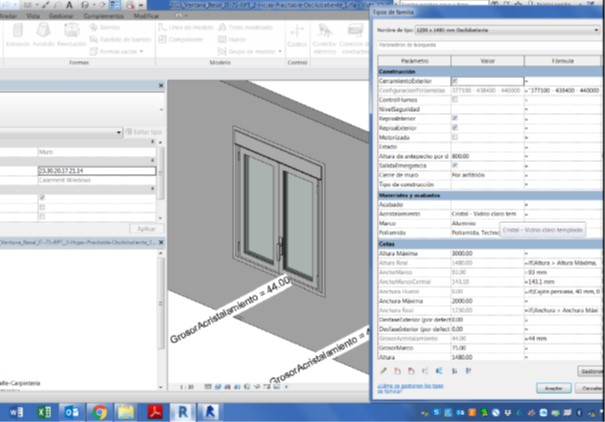Click the Editar tipo button
This screenshot has width=605, height=422.
click(144, 132)
